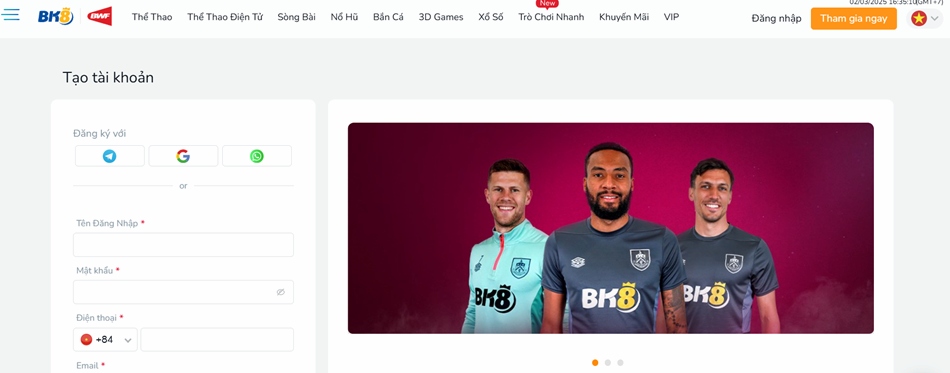
Task: Click the BK8 logo
Action: click(56, 16)
